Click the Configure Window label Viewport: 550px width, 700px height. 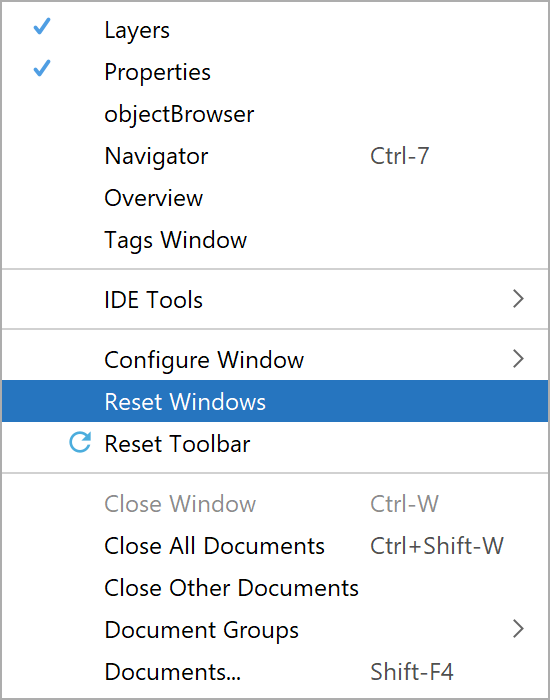204,360
